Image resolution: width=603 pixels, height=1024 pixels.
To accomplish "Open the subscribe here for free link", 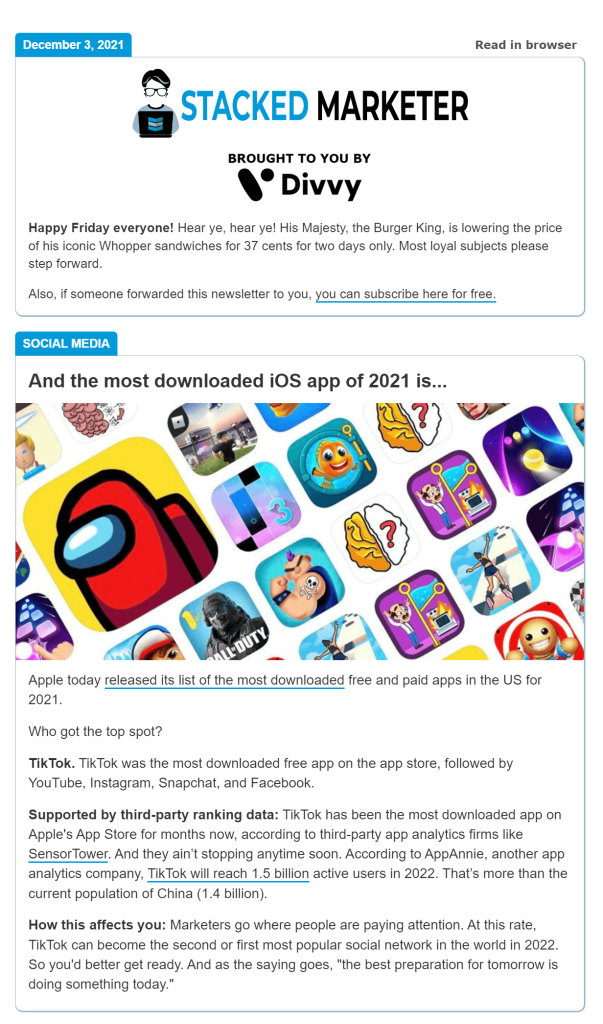I will [405, 294].
